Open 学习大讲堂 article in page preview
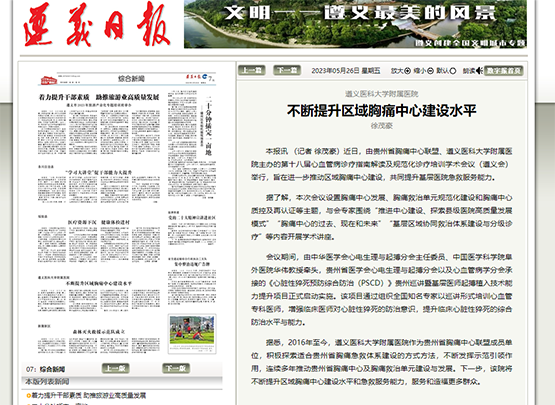Viewport: 555px width, 405px height. 99,172
